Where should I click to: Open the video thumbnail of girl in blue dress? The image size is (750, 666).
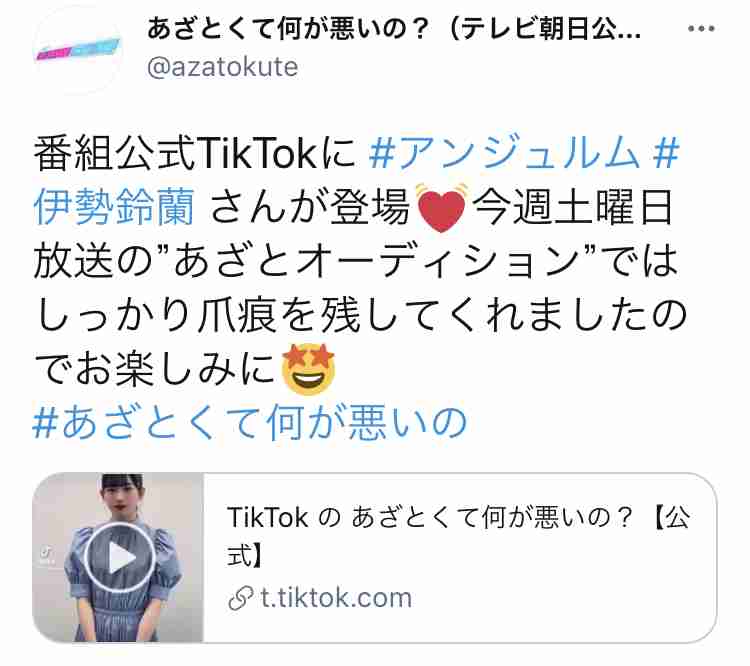point(118,557)
